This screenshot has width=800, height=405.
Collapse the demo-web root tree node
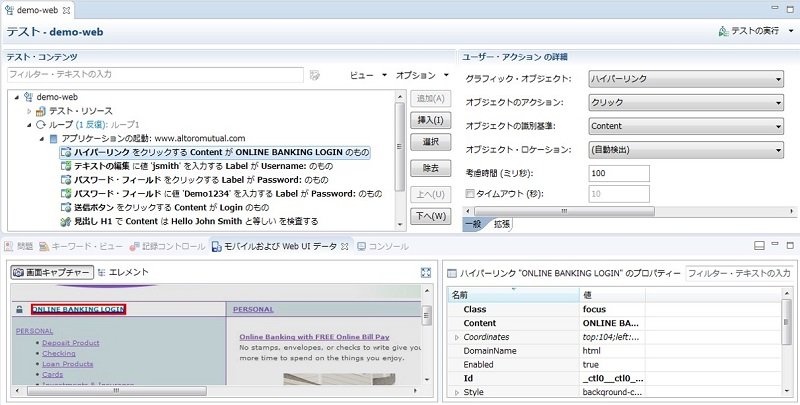click(17, 97)
